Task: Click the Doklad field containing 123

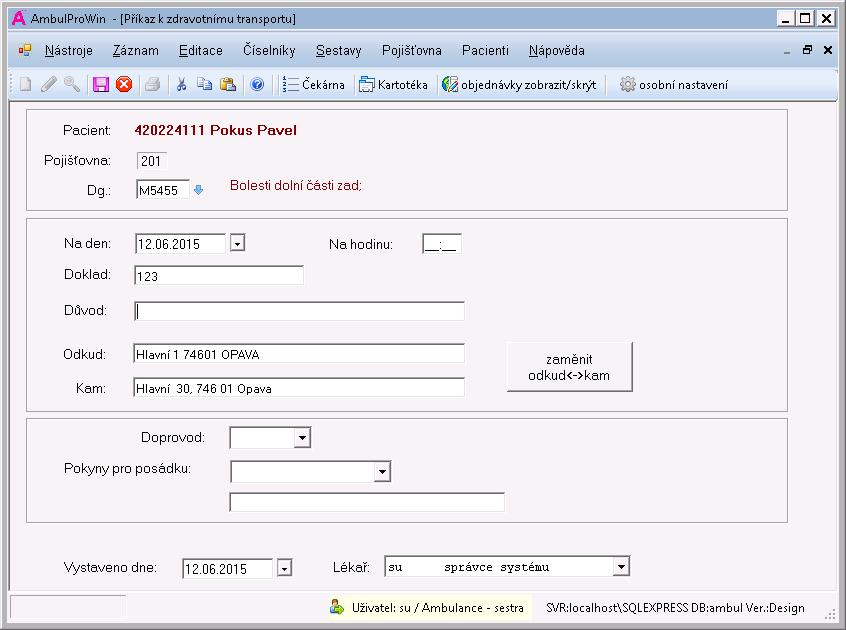Action: (x=219, y=276)
